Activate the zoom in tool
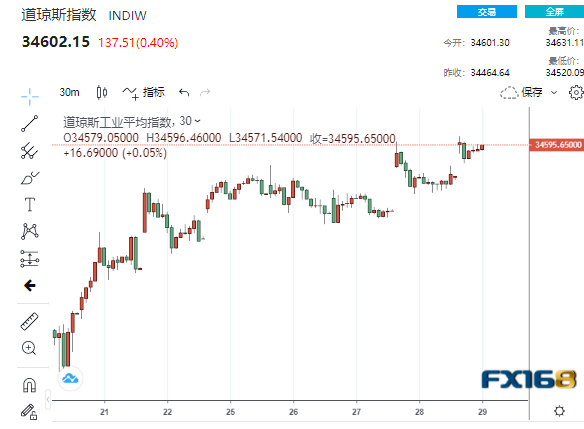 pyautogui.click(x=29, y=348)
